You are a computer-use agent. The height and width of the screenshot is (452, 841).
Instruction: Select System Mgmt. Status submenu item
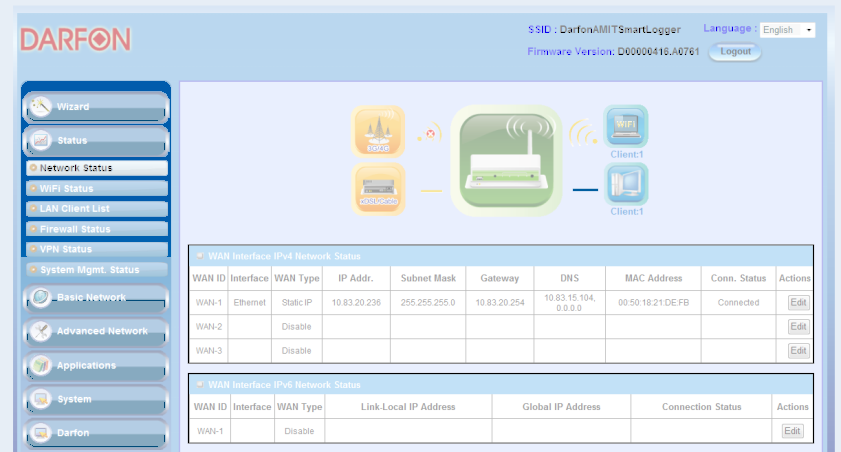(97, 270)
